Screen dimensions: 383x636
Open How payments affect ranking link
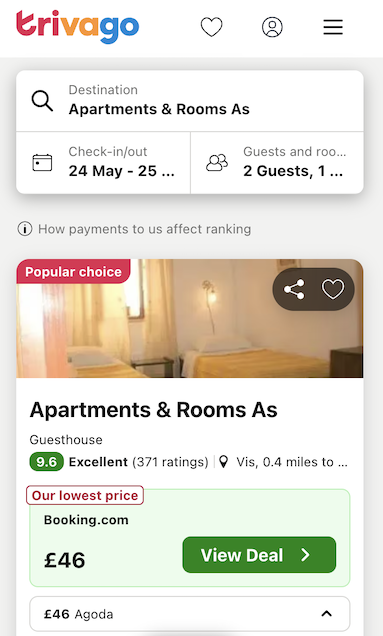pyautogui.click(x=144, y=229)
